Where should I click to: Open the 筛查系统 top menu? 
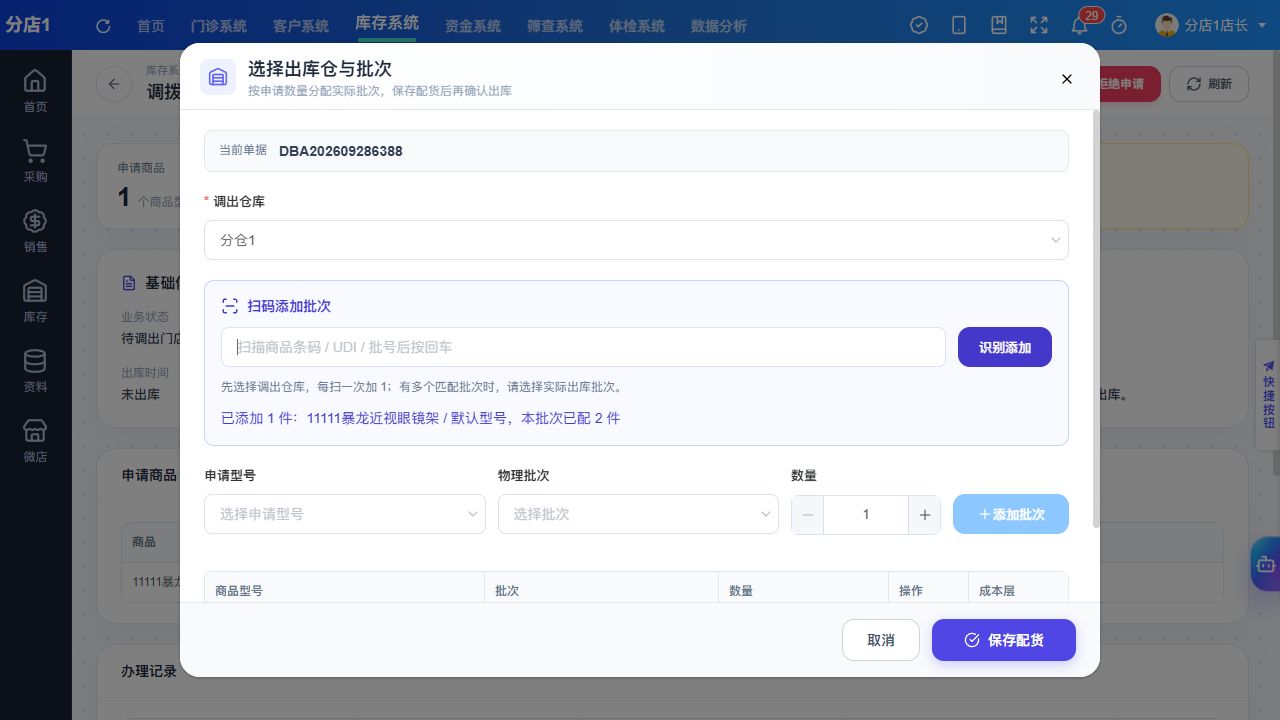point(555,26)
